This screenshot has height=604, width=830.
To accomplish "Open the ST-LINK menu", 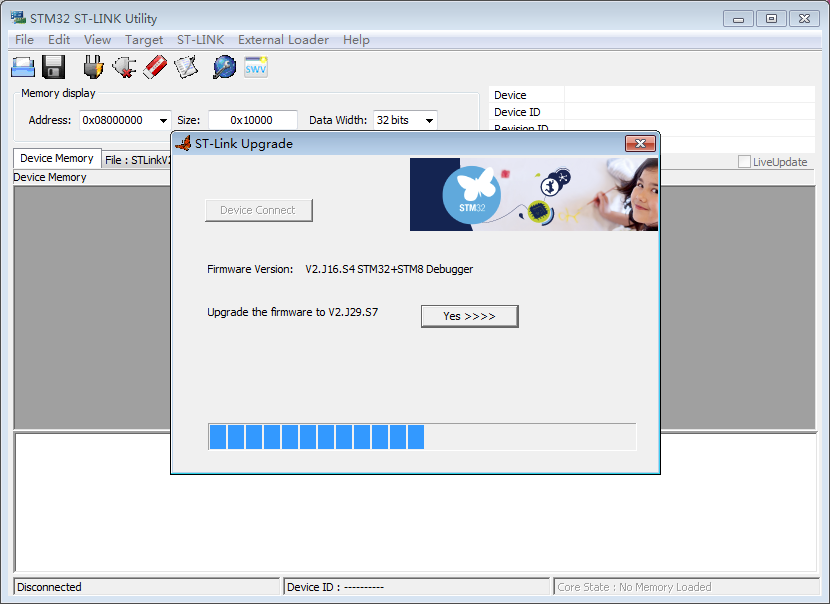I will [x=200, y=40].
